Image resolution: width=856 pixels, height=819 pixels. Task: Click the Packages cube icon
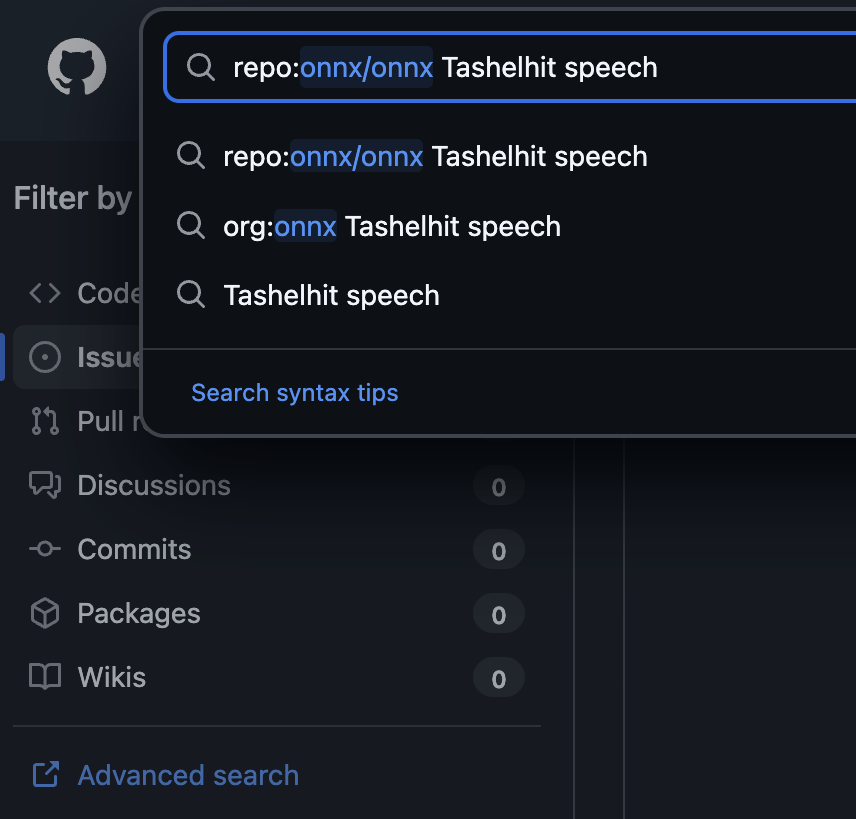click(x=45, y=613)
